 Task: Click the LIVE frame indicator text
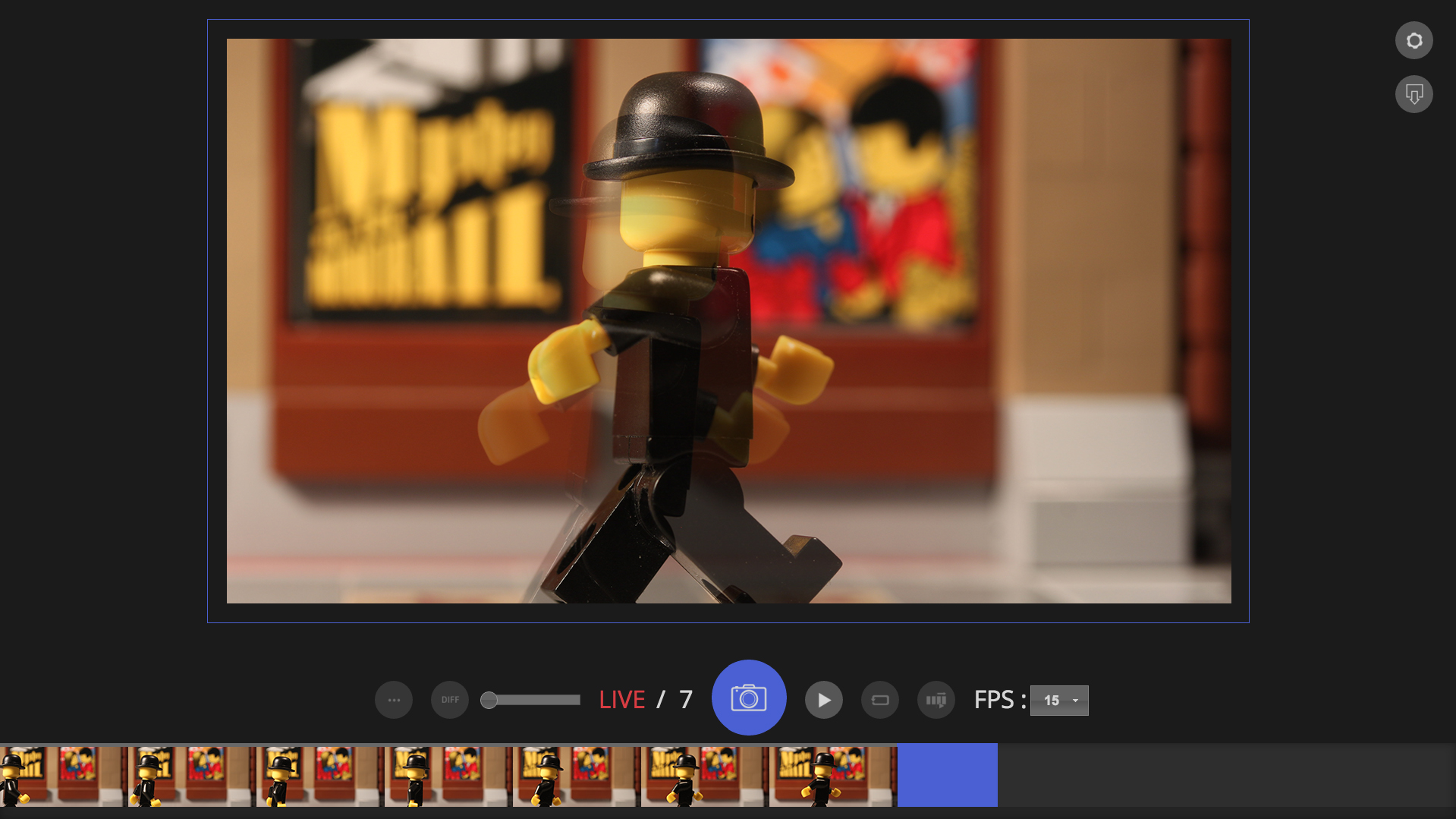(x=622, y=700)
